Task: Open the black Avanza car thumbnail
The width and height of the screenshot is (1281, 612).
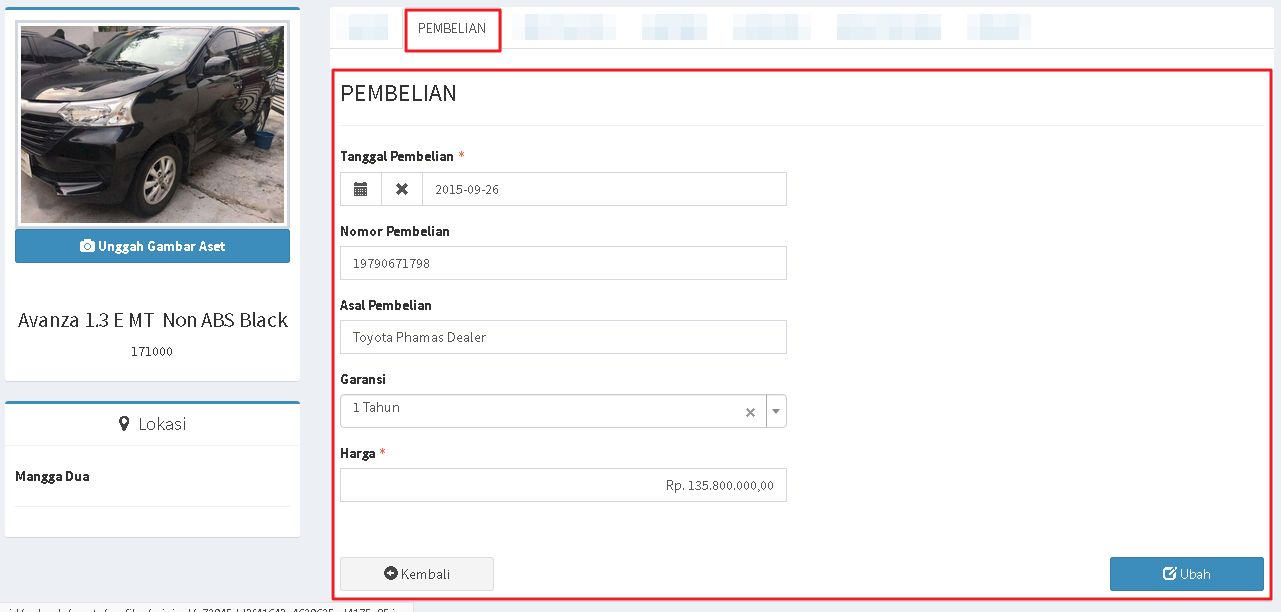Action: click(x=152, y=124)
